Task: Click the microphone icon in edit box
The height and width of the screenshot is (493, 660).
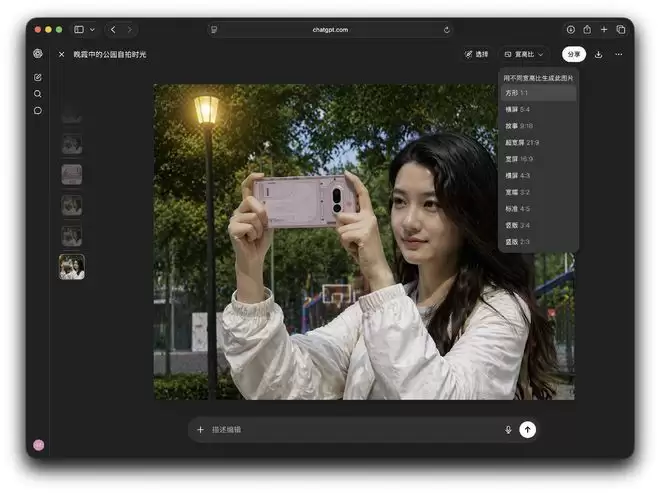Action: point(508,429)
